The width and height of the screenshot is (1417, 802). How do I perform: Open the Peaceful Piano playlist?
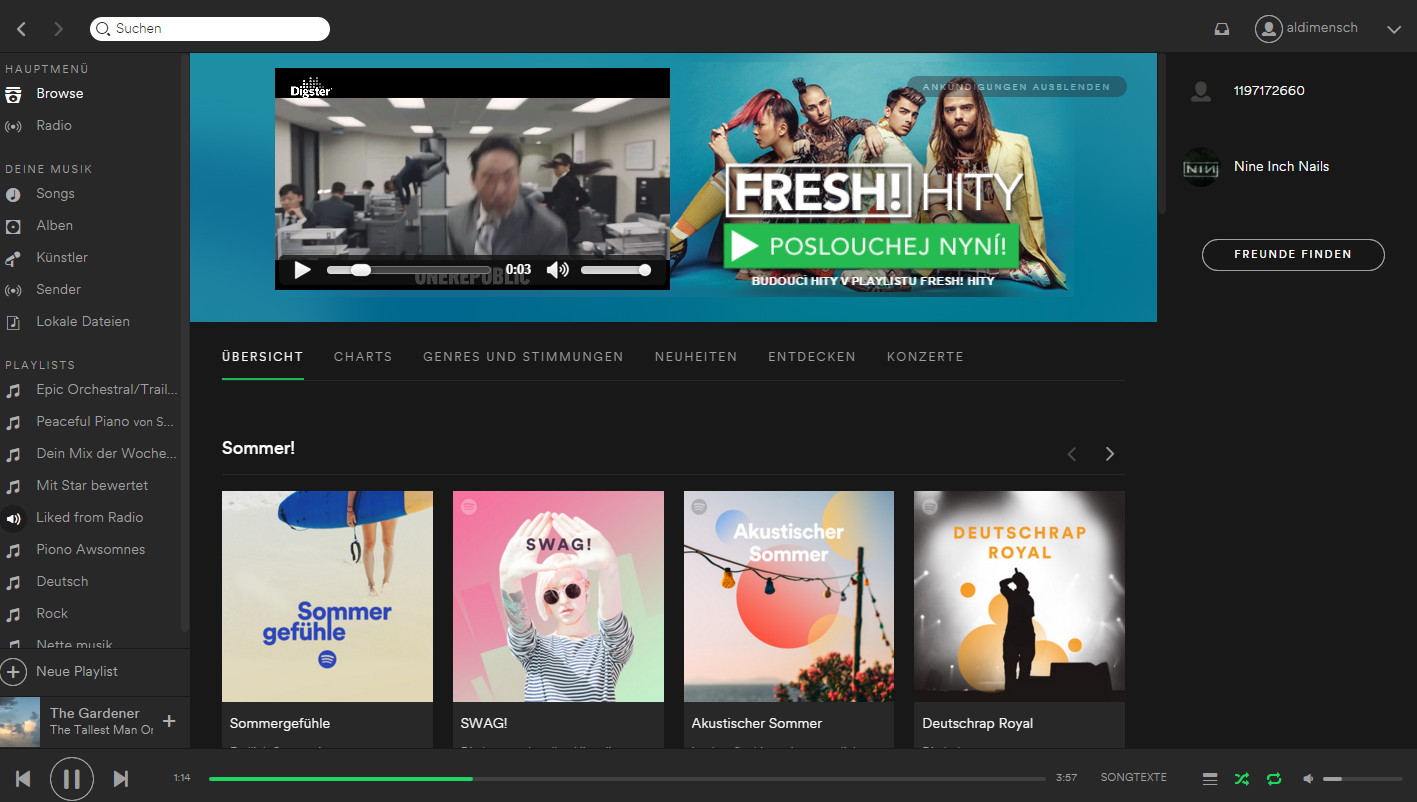tap(105, 422)
